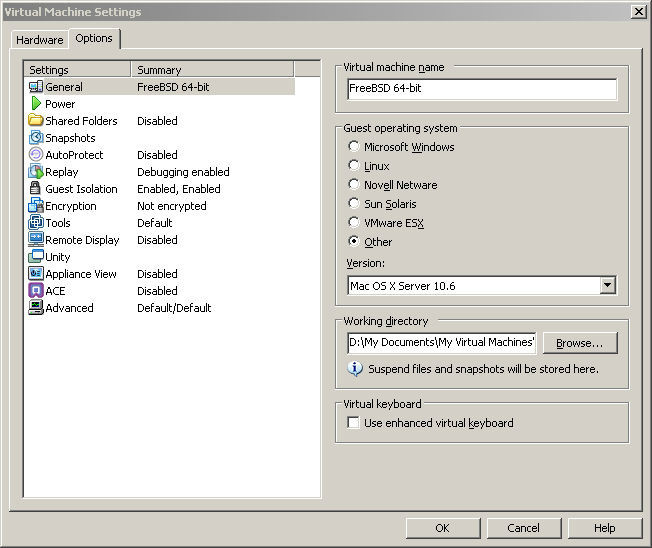Click the Mac OS X Server 10.6 combo box
This screenshot has width=652, height=548.
pyautogui.click(x=482, y=286)
